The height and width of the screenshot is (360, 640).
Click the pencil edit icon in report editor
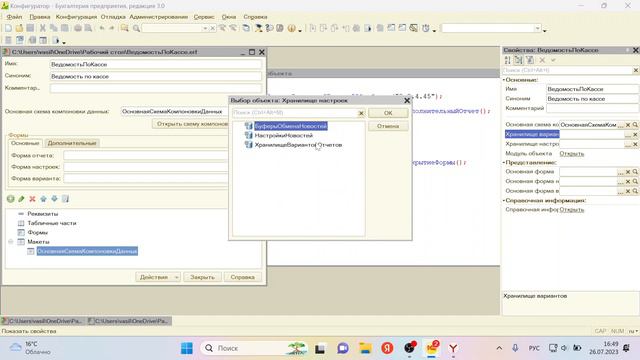click(21, 199)
